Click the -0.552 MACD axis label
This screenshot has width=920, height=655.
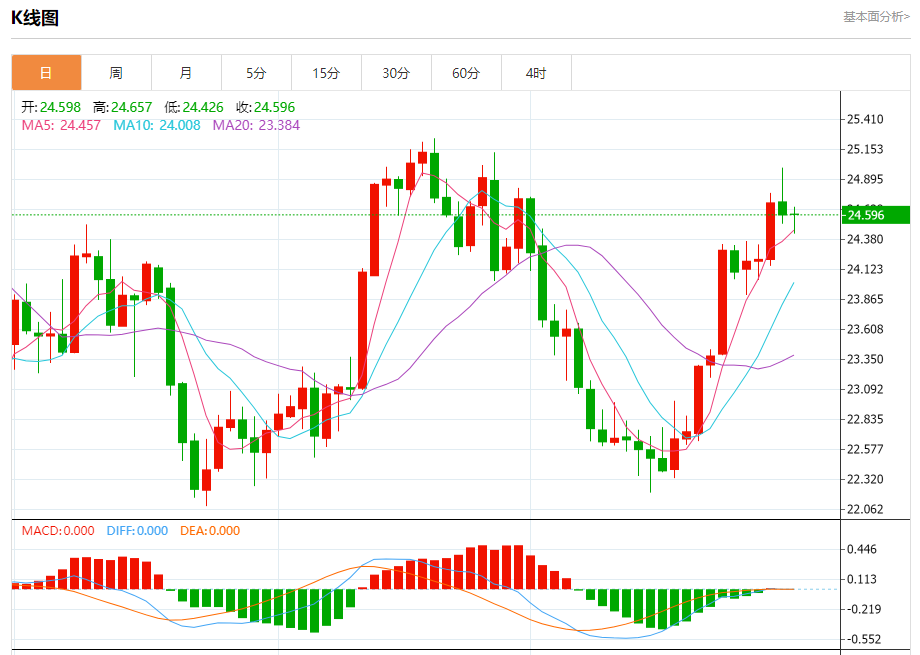[x=862, y=639]
